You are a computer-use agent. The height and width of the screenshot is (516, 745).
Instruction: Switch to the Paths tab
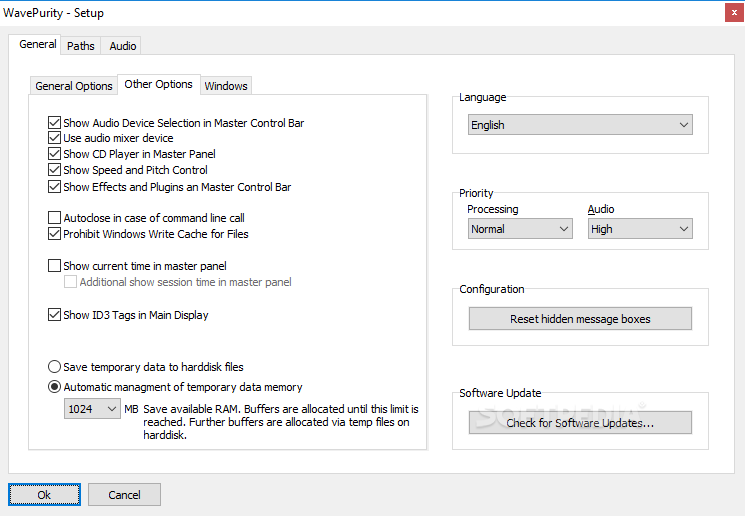coord(80,46)
